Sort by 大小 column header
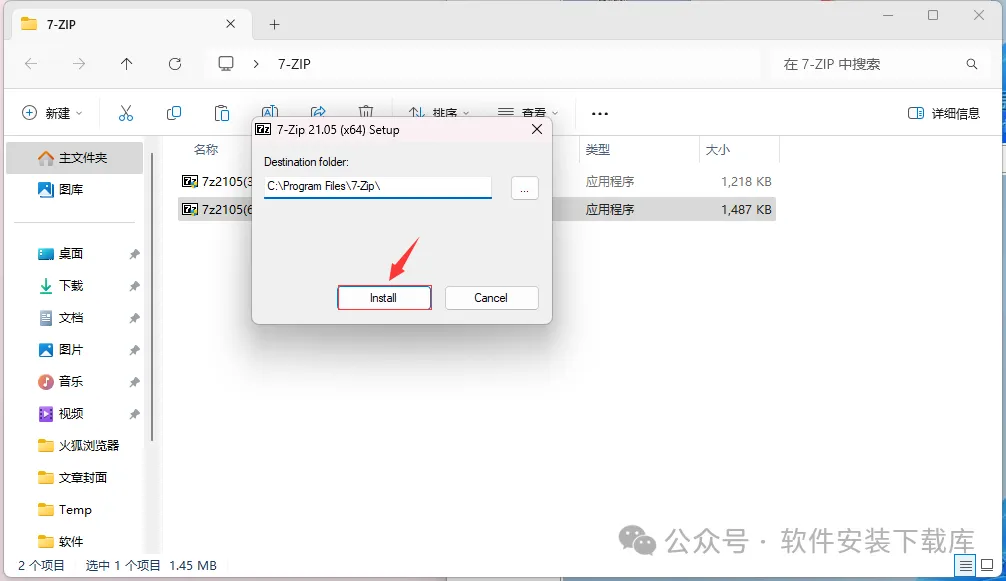The height and width of the screenshot is (581, 1006). click(717, 149)
